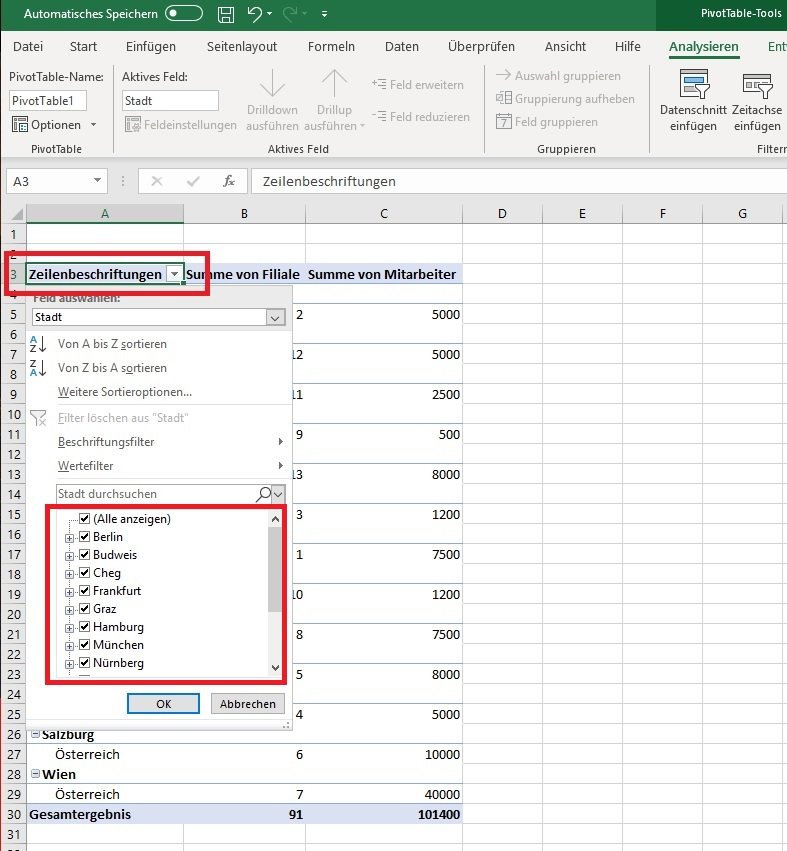Expand the Frankfurt tree node

coord(70,591)
